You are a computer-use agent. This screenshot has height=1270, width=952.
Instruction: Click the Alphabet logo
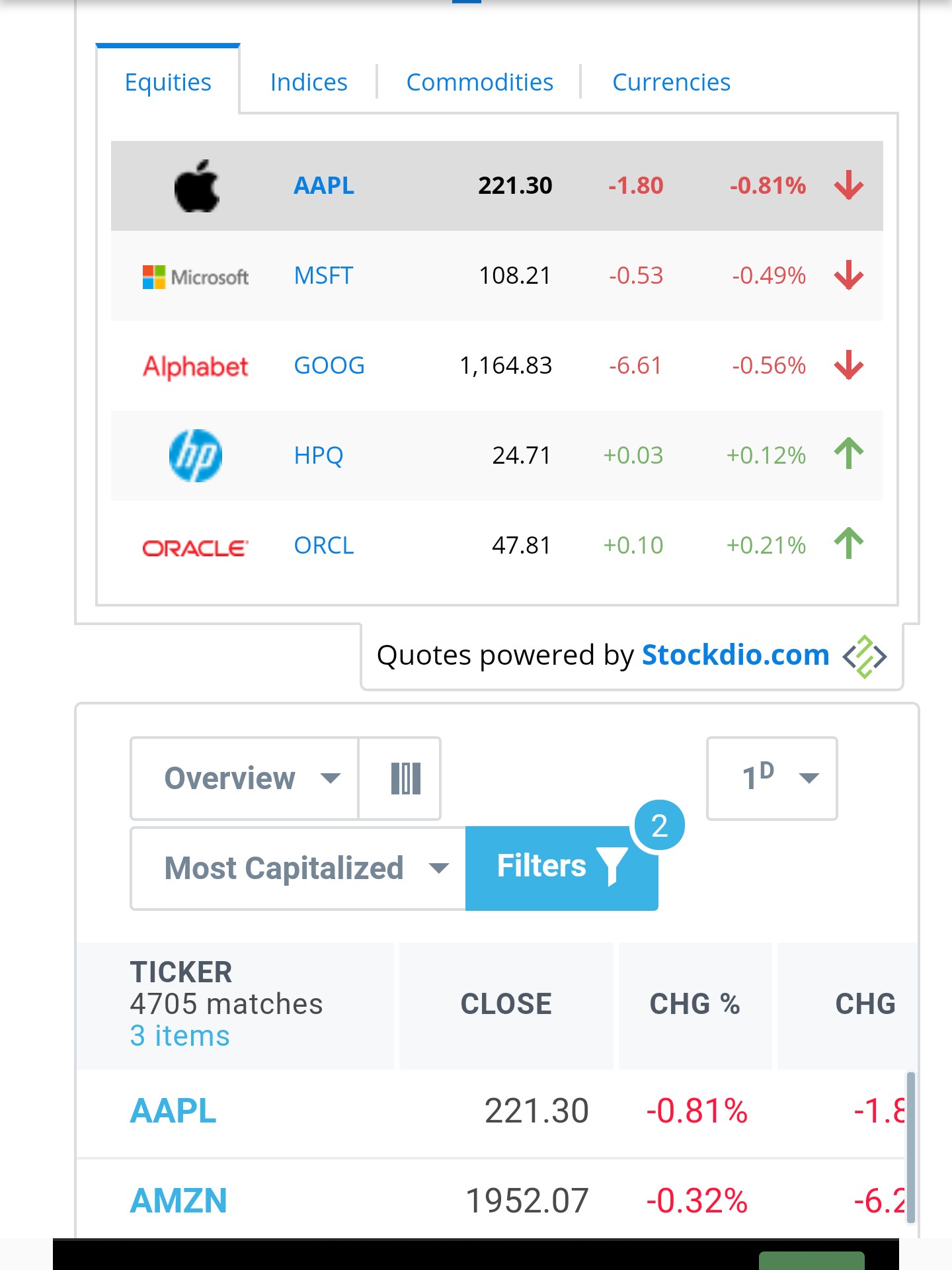(196, 366)
